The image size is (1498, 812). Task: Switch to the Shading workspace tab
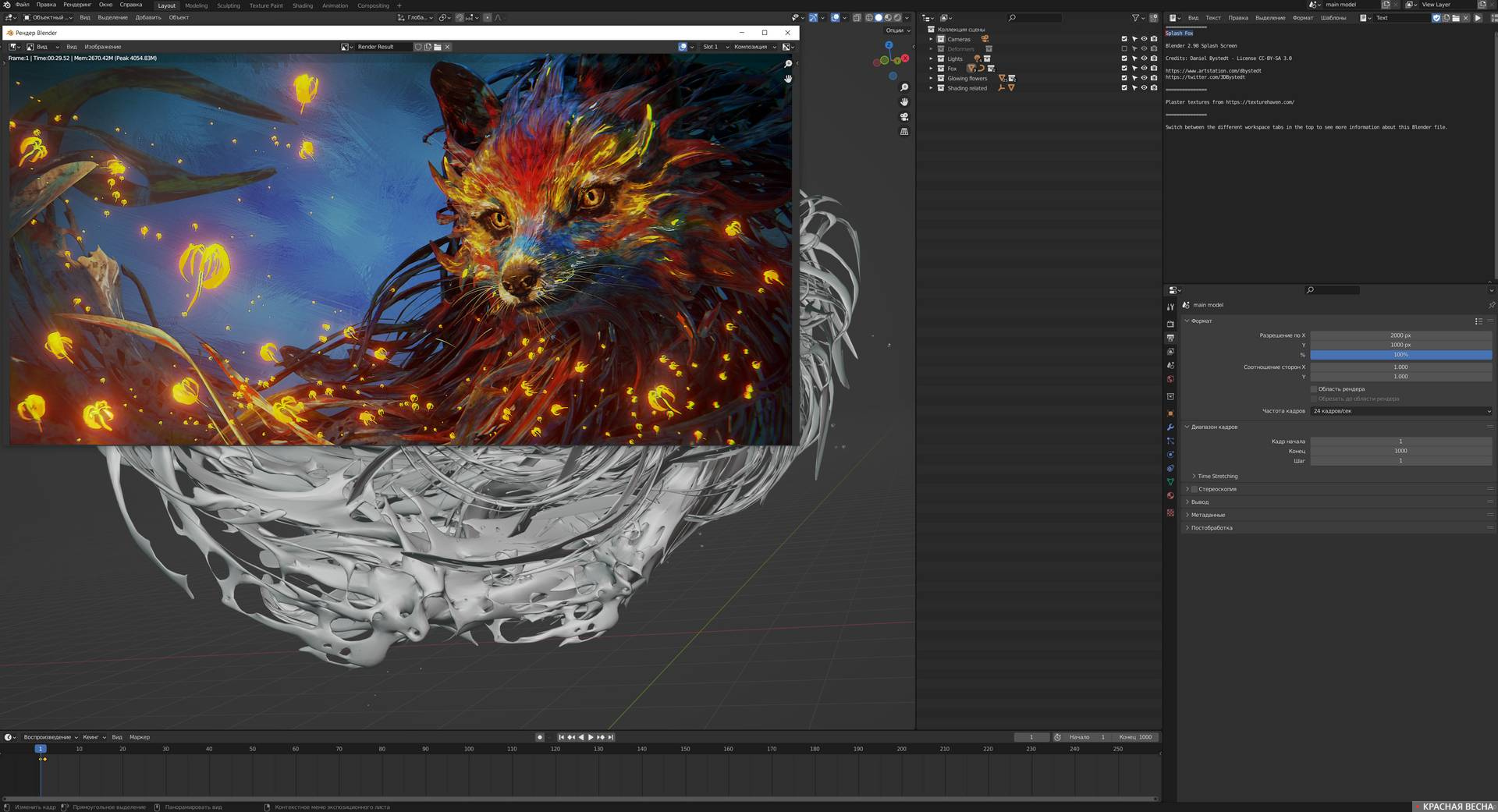303,5
